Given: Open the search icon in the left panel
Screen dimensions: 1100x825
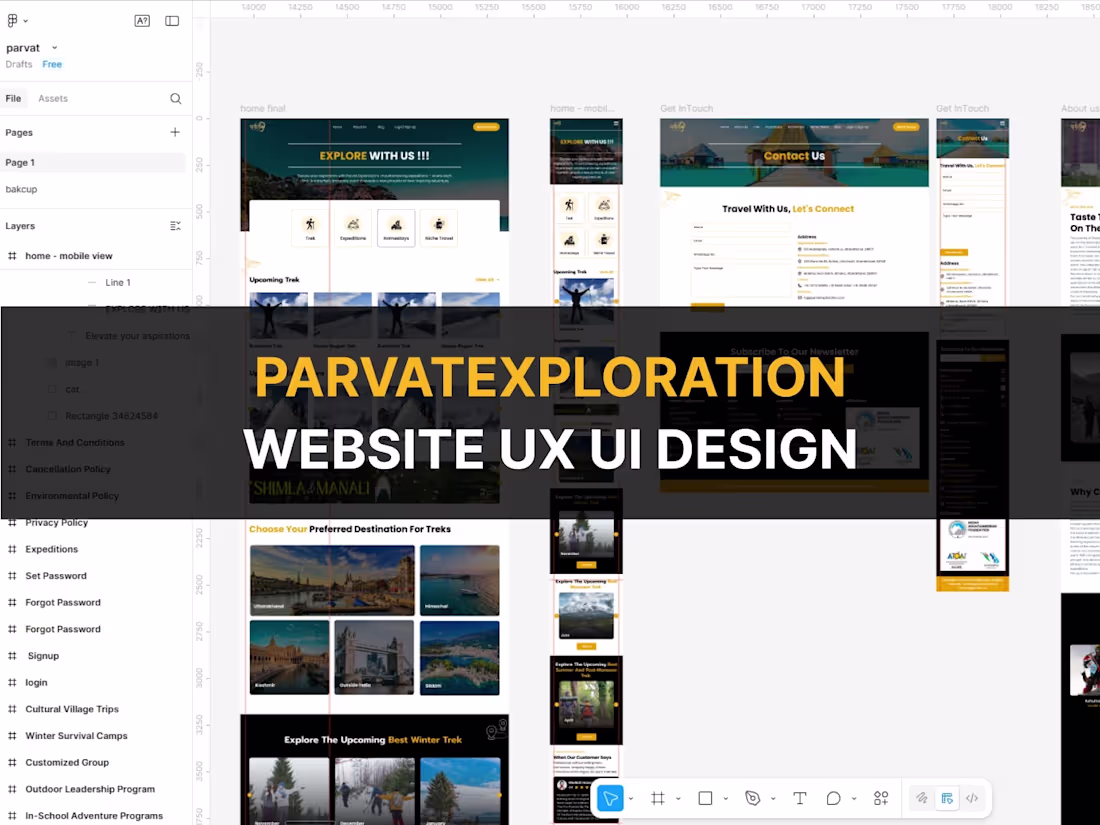Looking at the screenshot, I should [175, 98].
